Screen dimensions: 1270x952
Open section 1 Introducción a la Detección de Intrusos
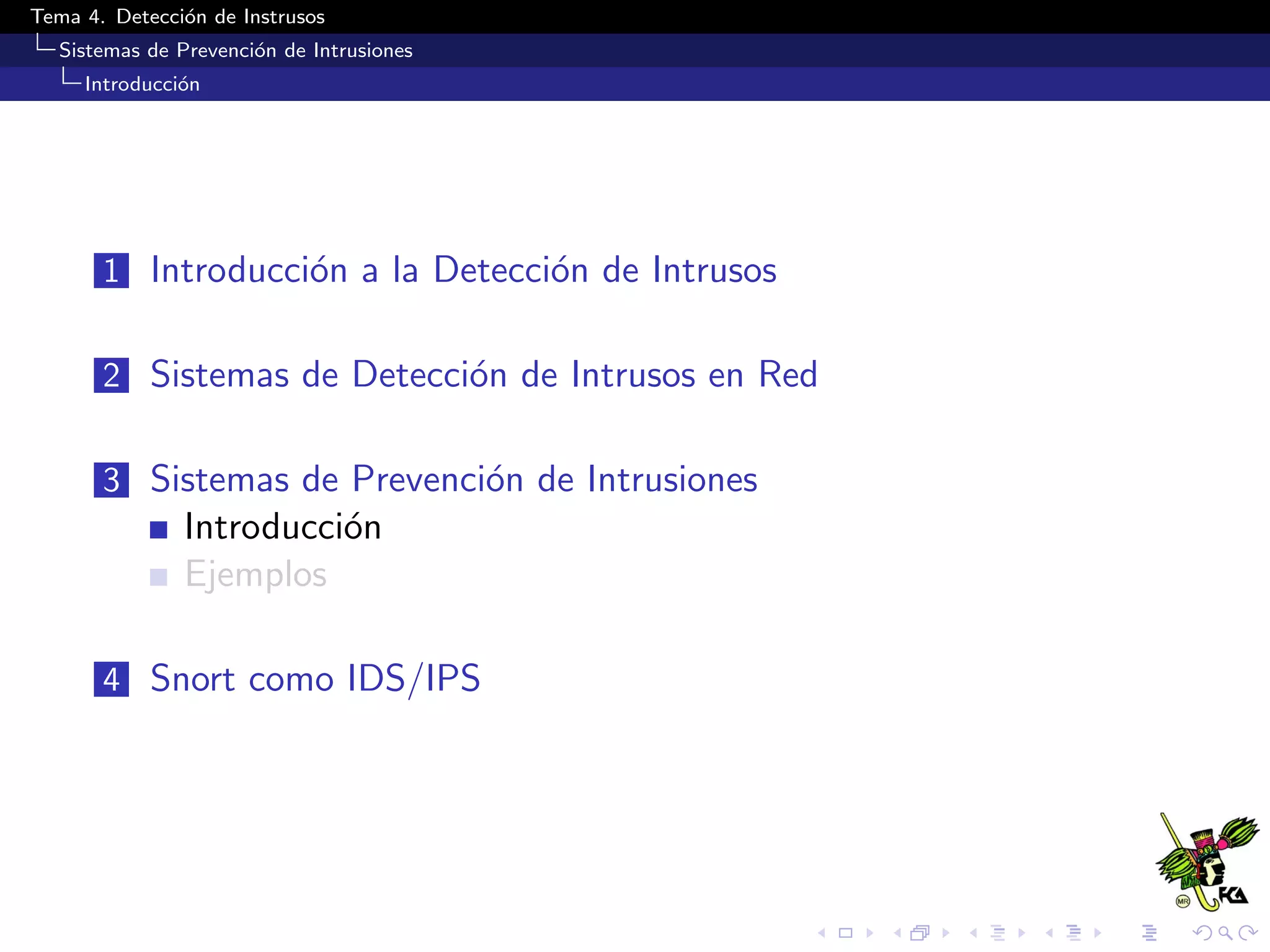tap(463, 270)
